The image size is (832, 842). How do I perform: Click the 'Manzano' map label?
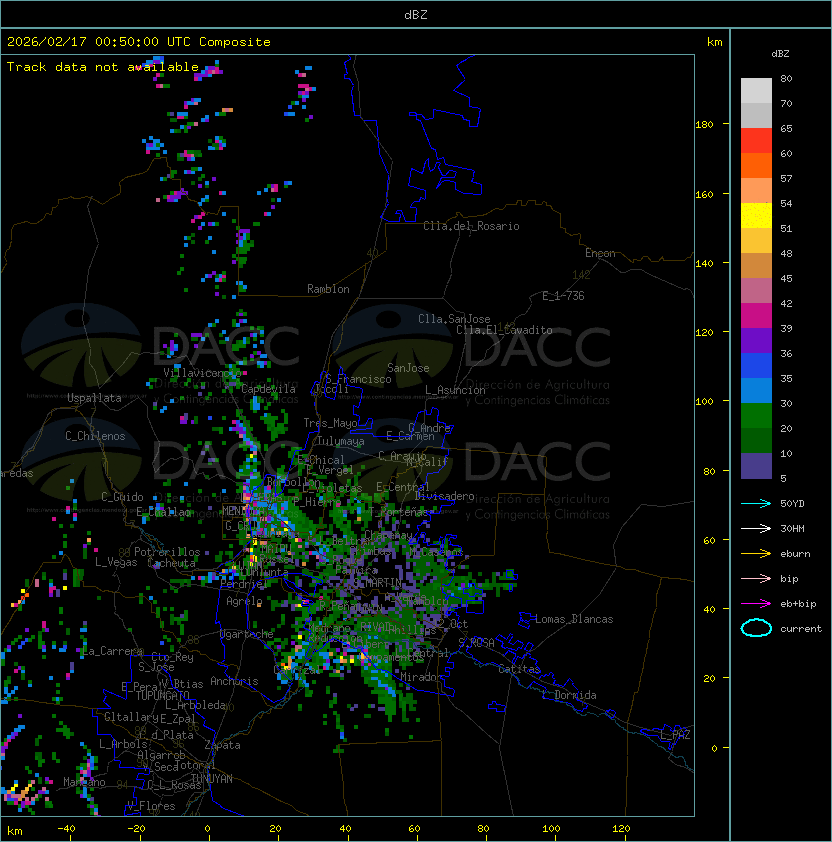[x=84, y=782]
